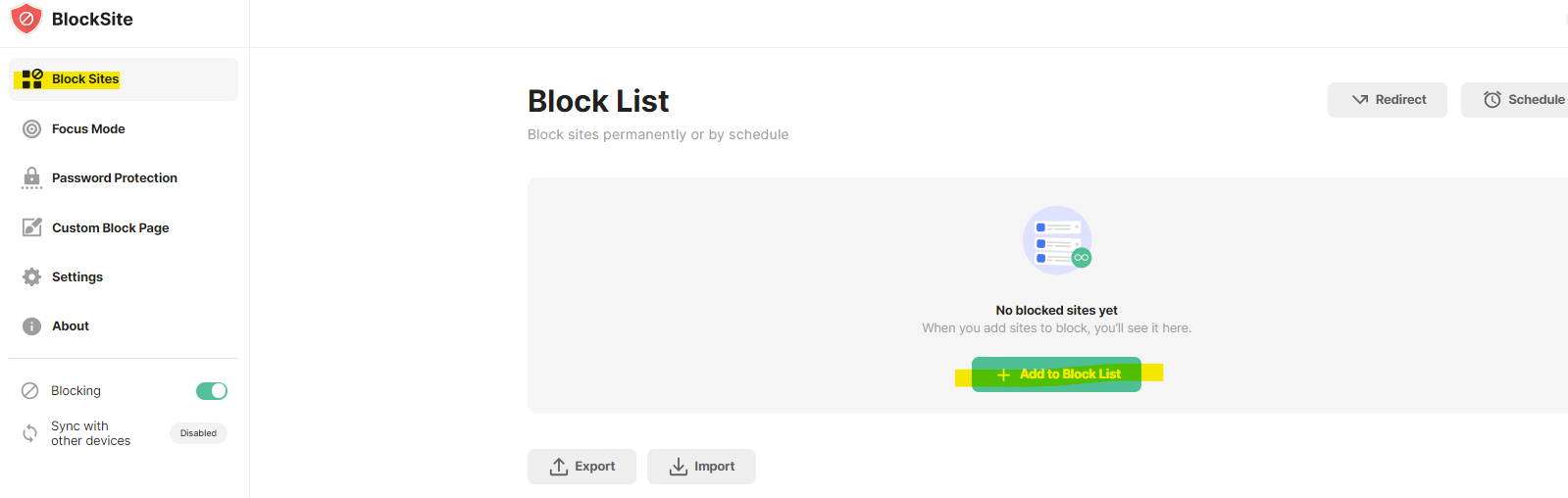The height and width of the screenshot is (498, 1568).
Task: Turn off the Blocking toggle
Action: click(x=212, y=391)
